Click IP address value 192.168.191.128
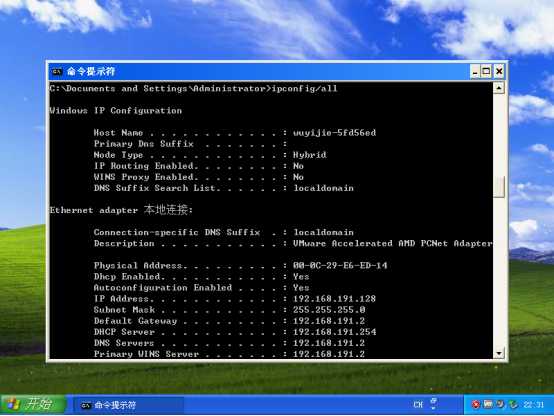The image size is (554, 416). 334,299
